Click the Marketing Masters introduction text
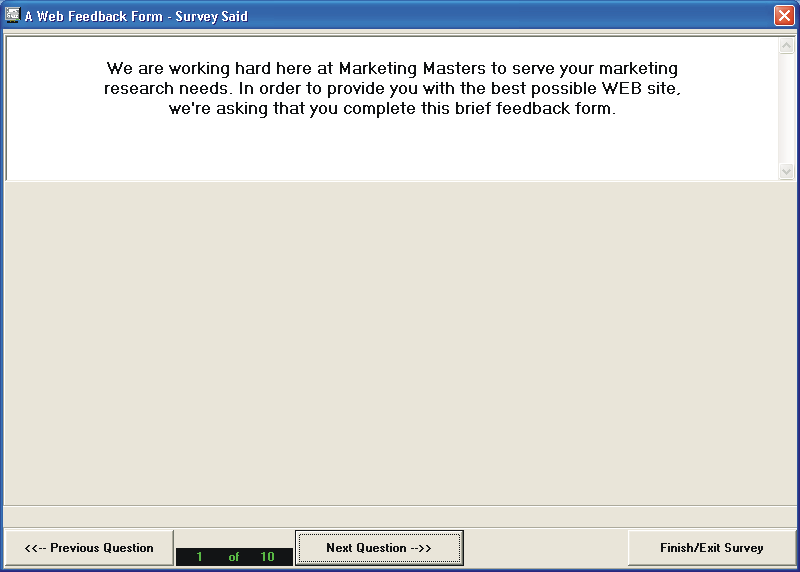Image resolution: width=800 pixels, height=572 pixels. 392,88
